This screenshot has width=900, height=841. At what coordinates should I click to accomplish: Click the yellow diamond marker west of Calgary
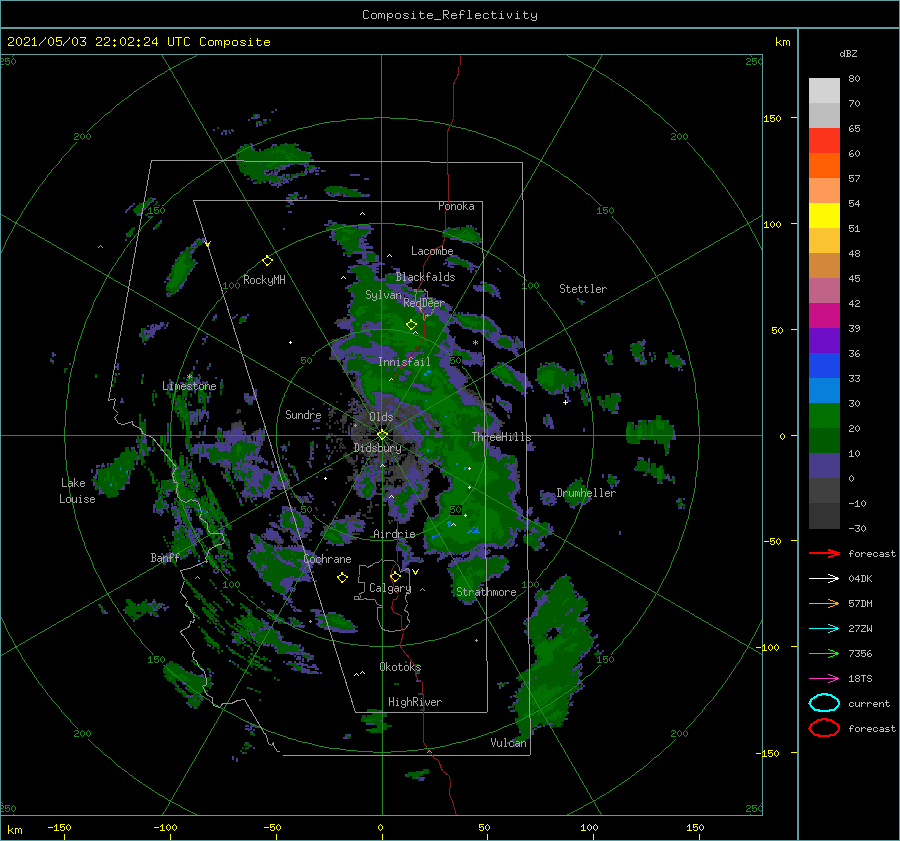point(342,578)
